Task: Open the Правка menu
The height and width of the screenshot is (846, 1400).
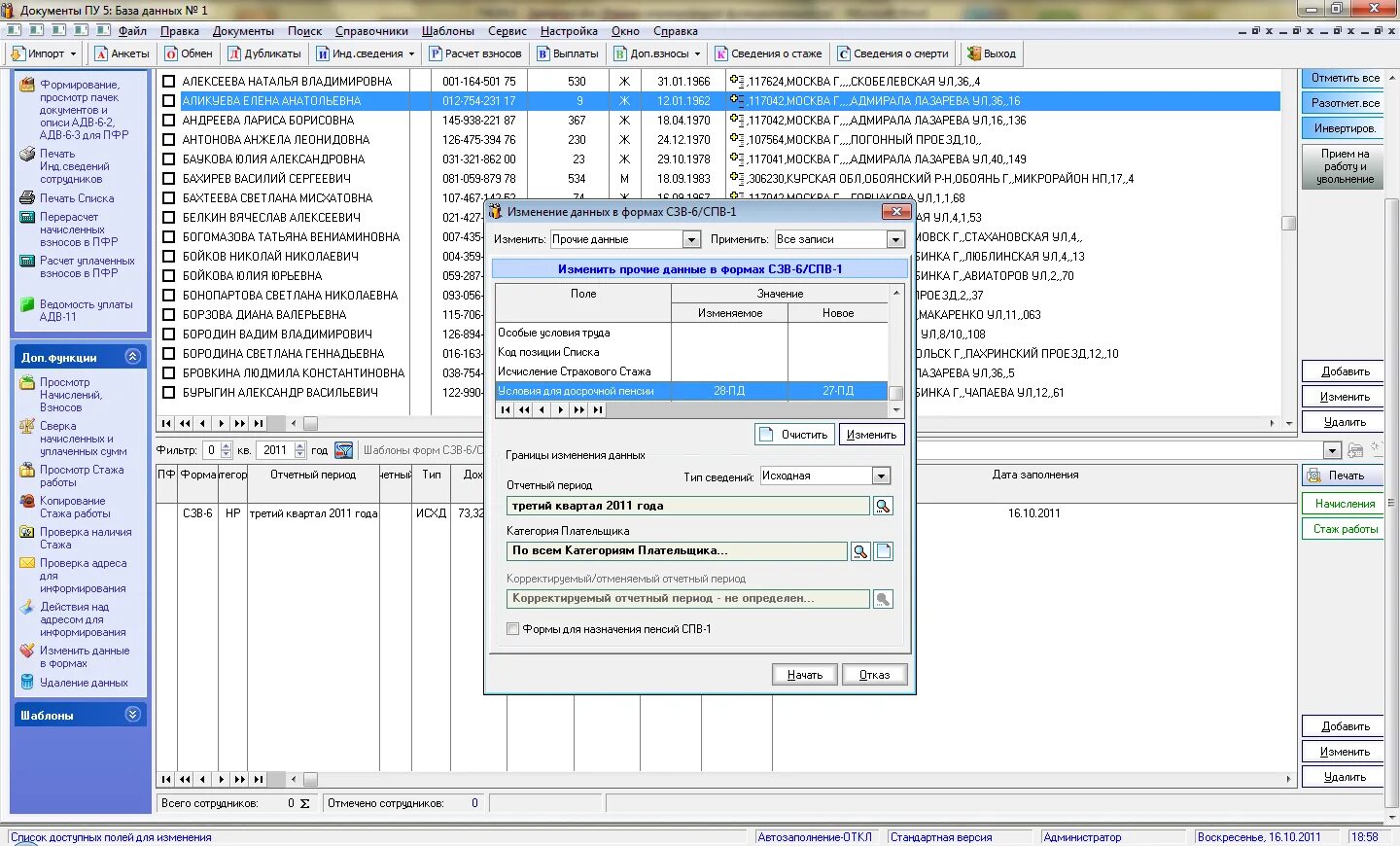Action: [180, 31]
